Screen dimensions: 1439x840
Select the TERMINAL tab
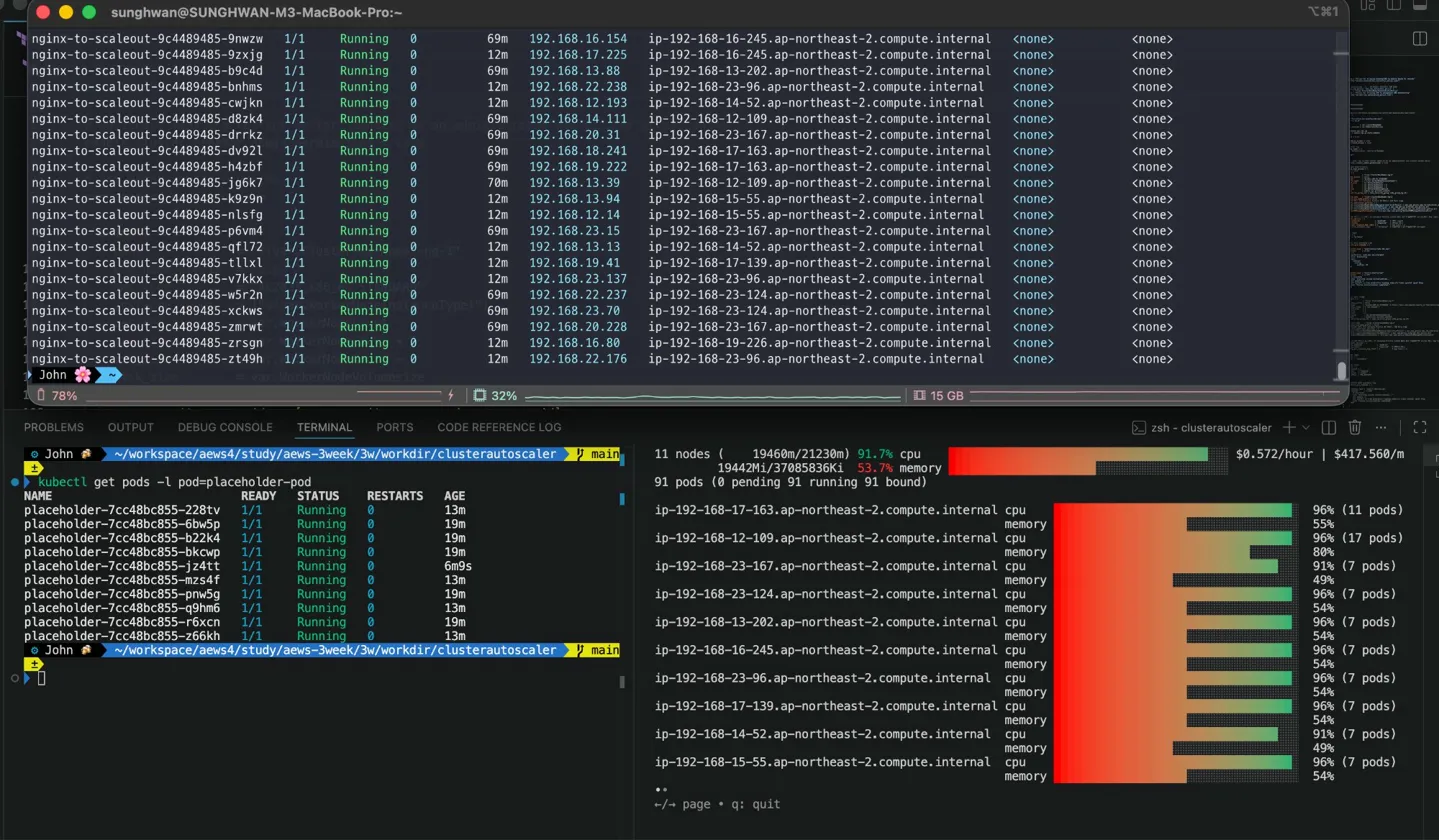pos(324,427)
